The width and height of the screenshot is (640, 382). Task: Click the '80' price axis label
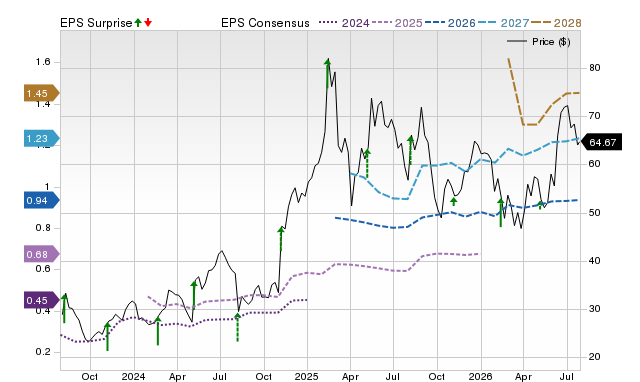tap(595, 68)
